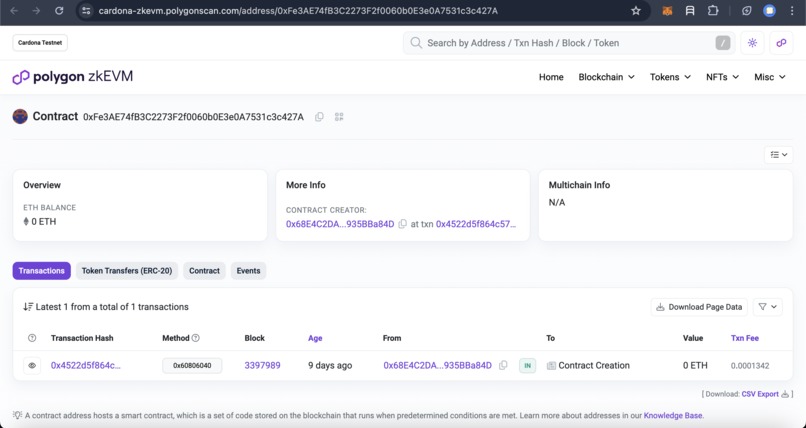
Task: Switch to the Contract tab
Action: 204,271
